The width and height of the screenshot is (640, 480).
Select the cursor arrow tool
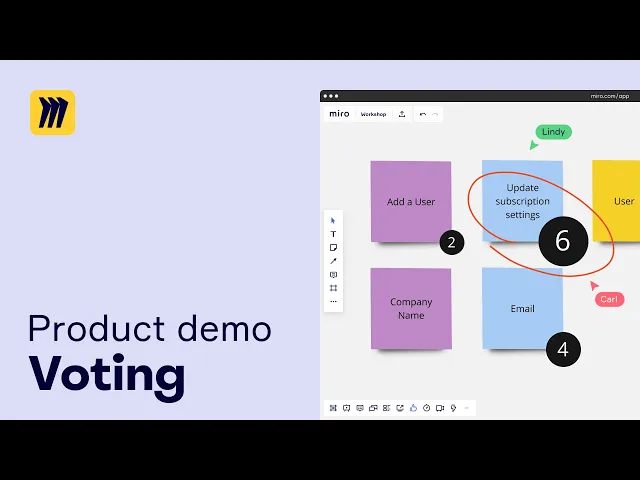point(333,220)
